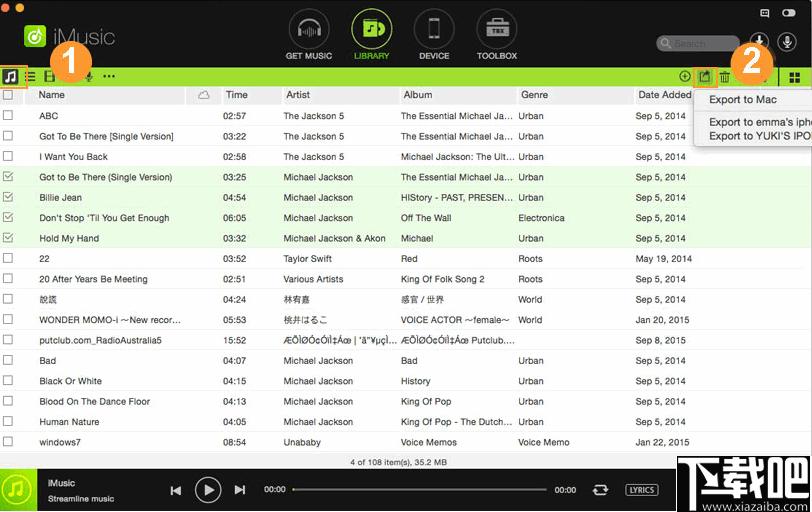Click the iMusic logo icon

tap(35, 36)
